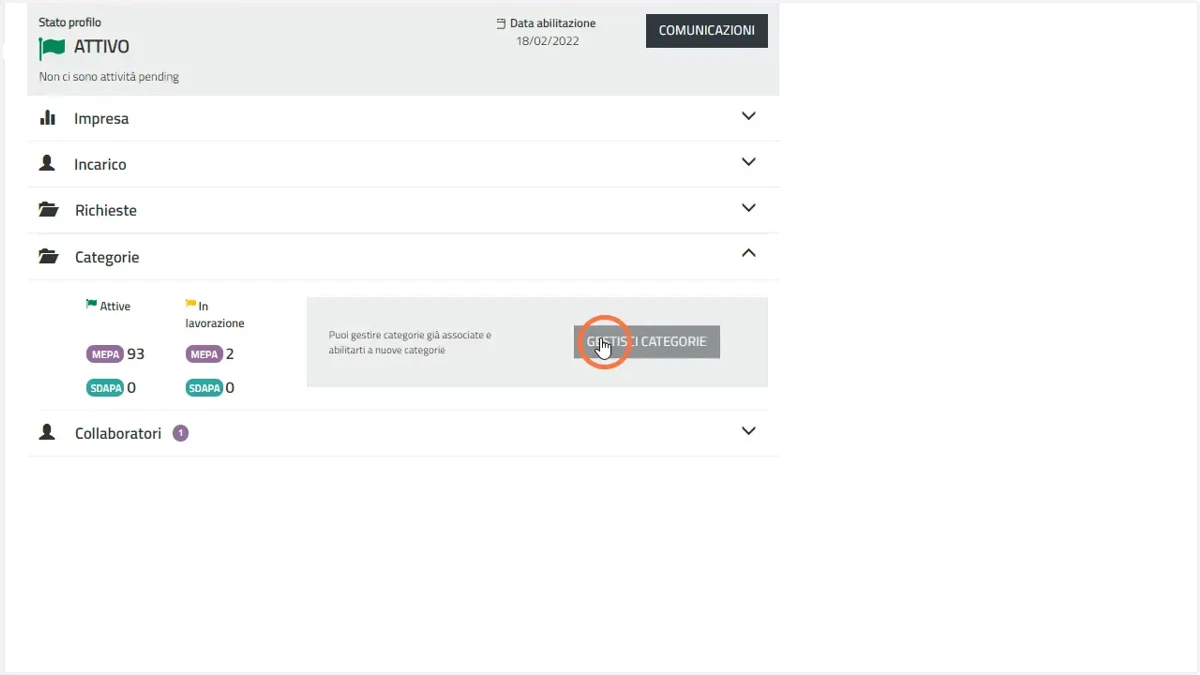Click the yellow In lavorazione flag icon
Image resolution: width=1200 pixels, height=675 pixels.
click(191, 304)
